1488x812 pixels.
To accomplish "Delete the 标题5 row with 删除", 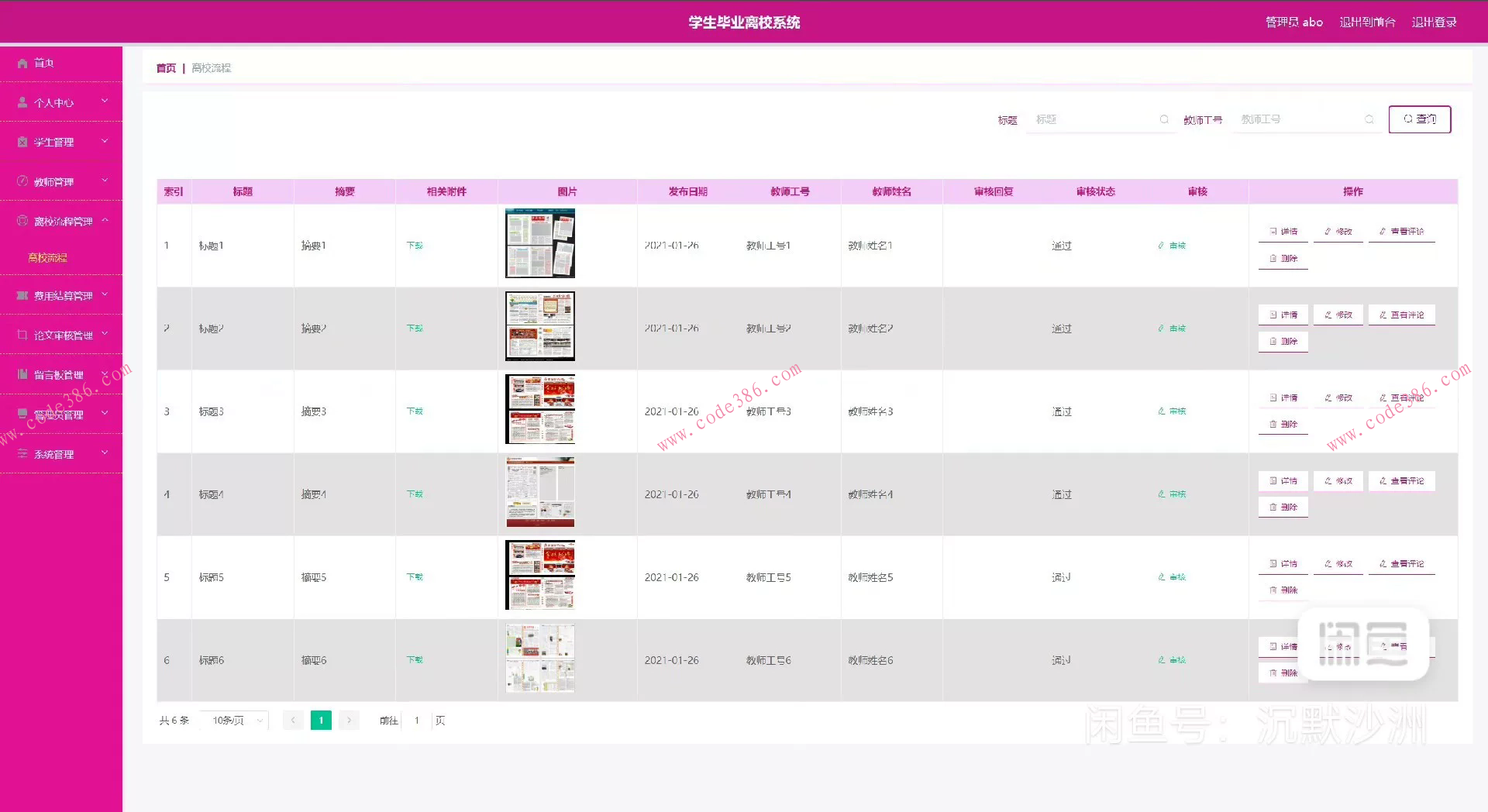I will click(1283, 590).
